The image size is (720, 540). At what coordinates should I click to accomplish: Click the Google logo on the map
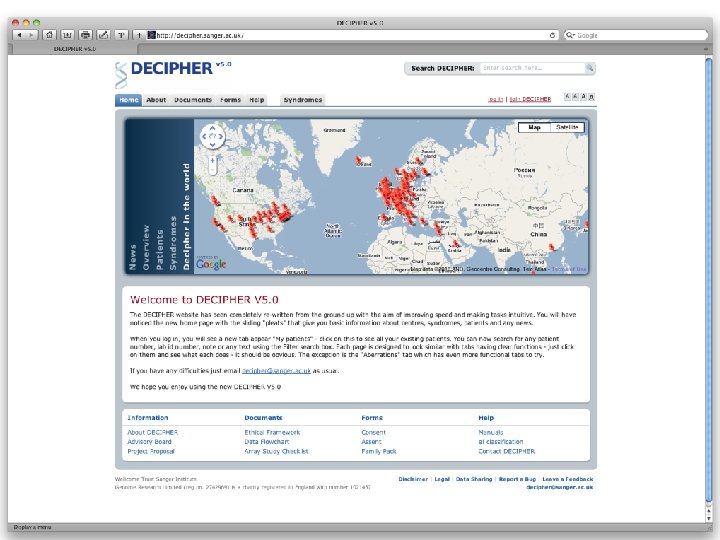[211, 264]
